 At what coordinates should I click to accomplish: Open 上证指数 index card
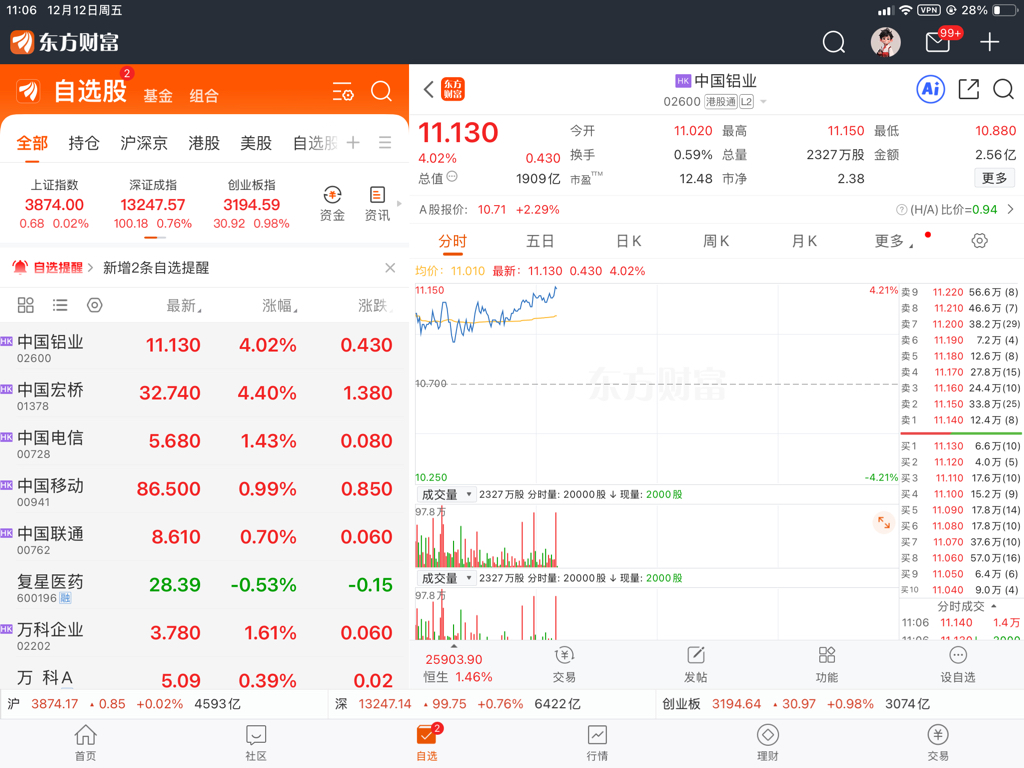pos(54,204)
